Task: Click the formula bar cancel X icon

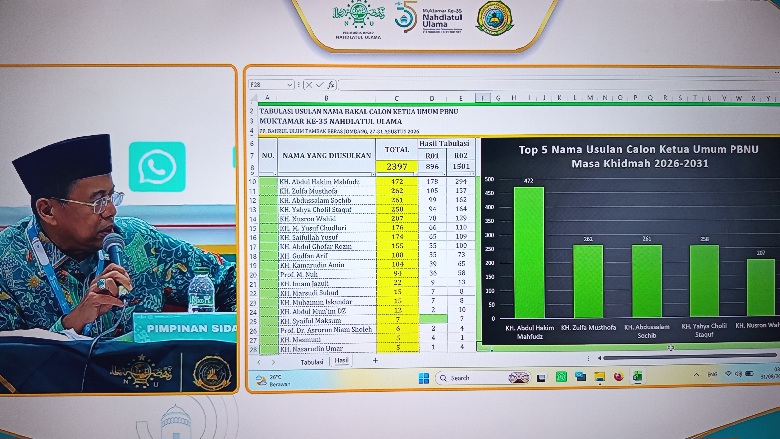Action: point(308,85)
